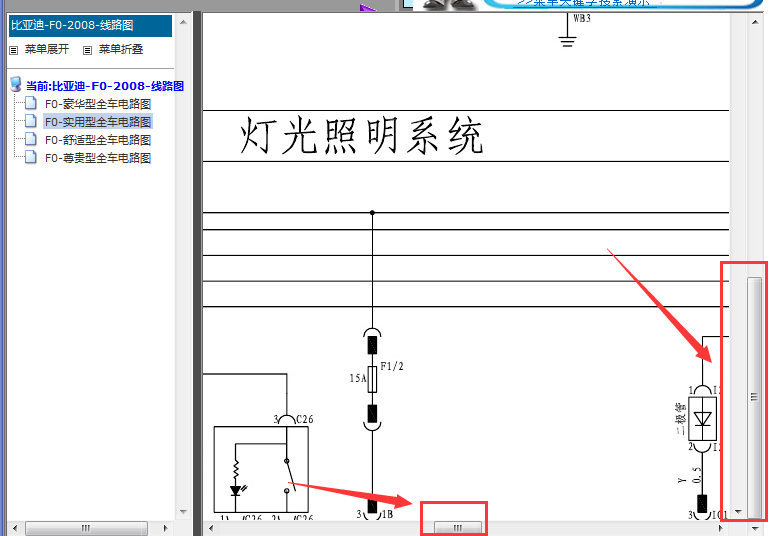Click the 菜单展开 expand menu button

(47, 49)
